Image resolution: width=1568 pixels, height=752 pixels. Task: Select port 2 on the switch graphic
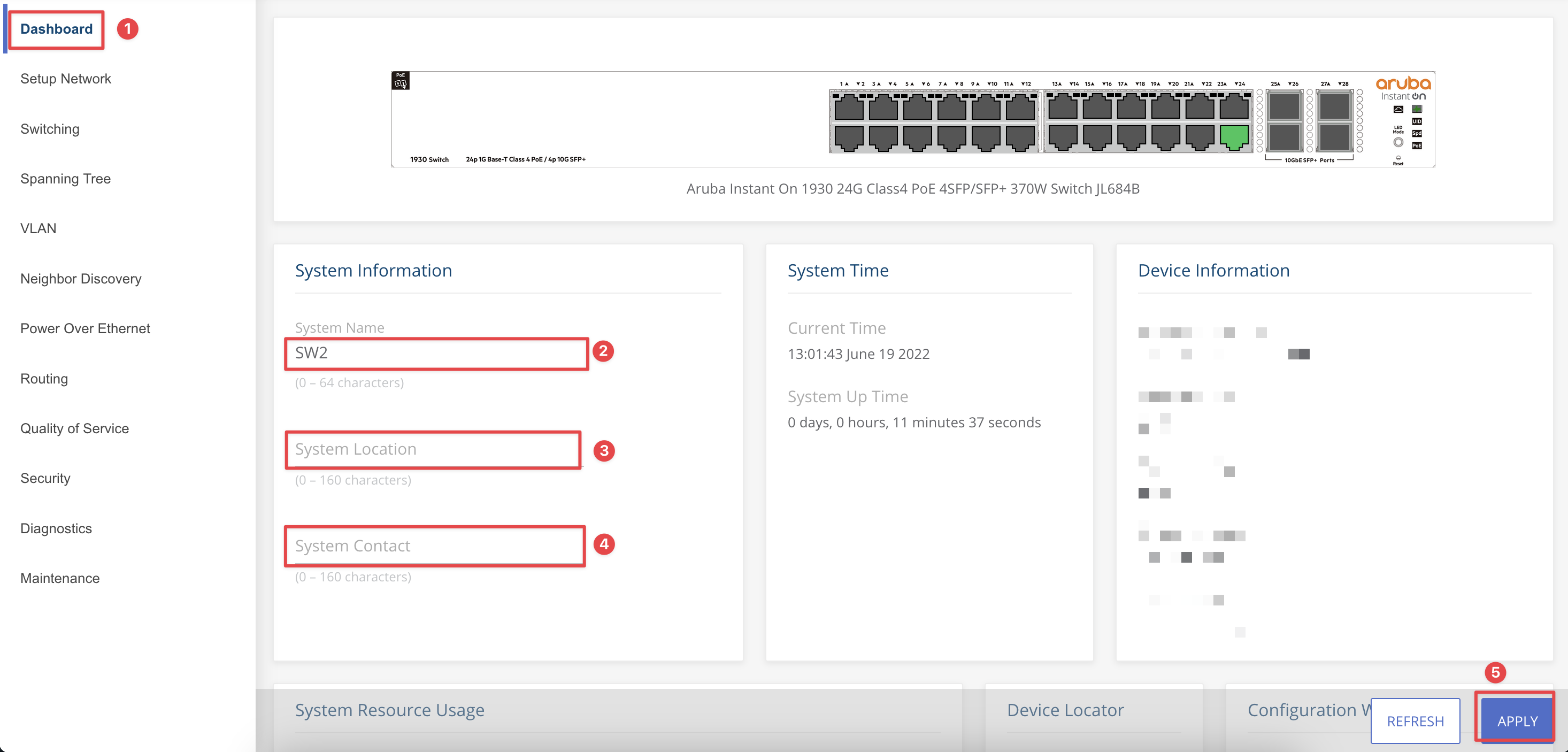pyautogui.click(x=849, y=138)
